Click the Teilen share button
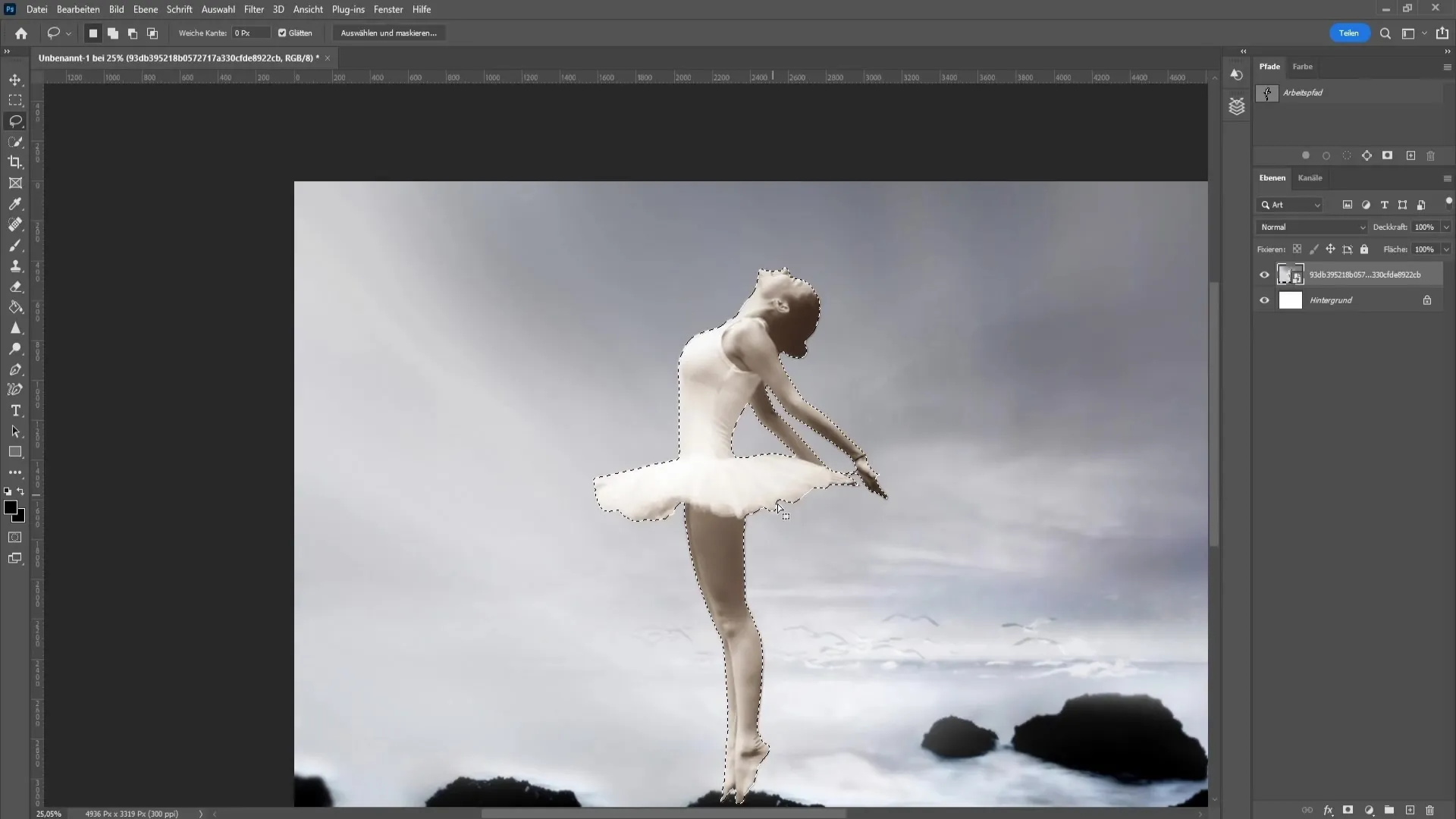This screenshot has height=819, width=1456. (1350, 33)
